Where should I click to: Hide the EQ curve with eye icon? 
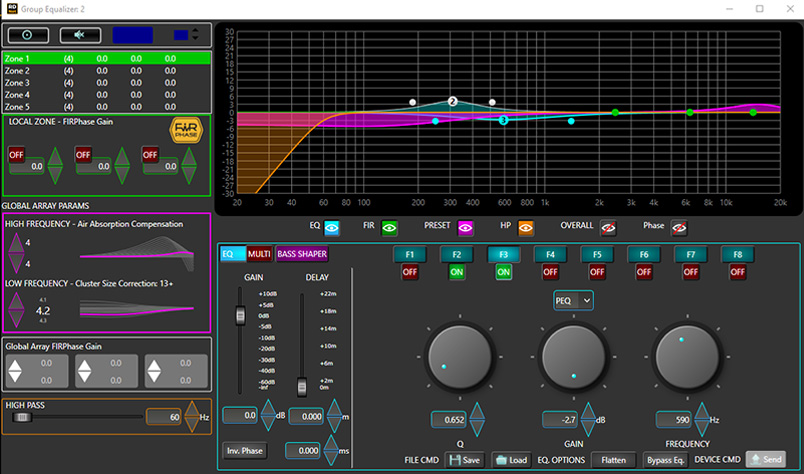tap(333, 228)
